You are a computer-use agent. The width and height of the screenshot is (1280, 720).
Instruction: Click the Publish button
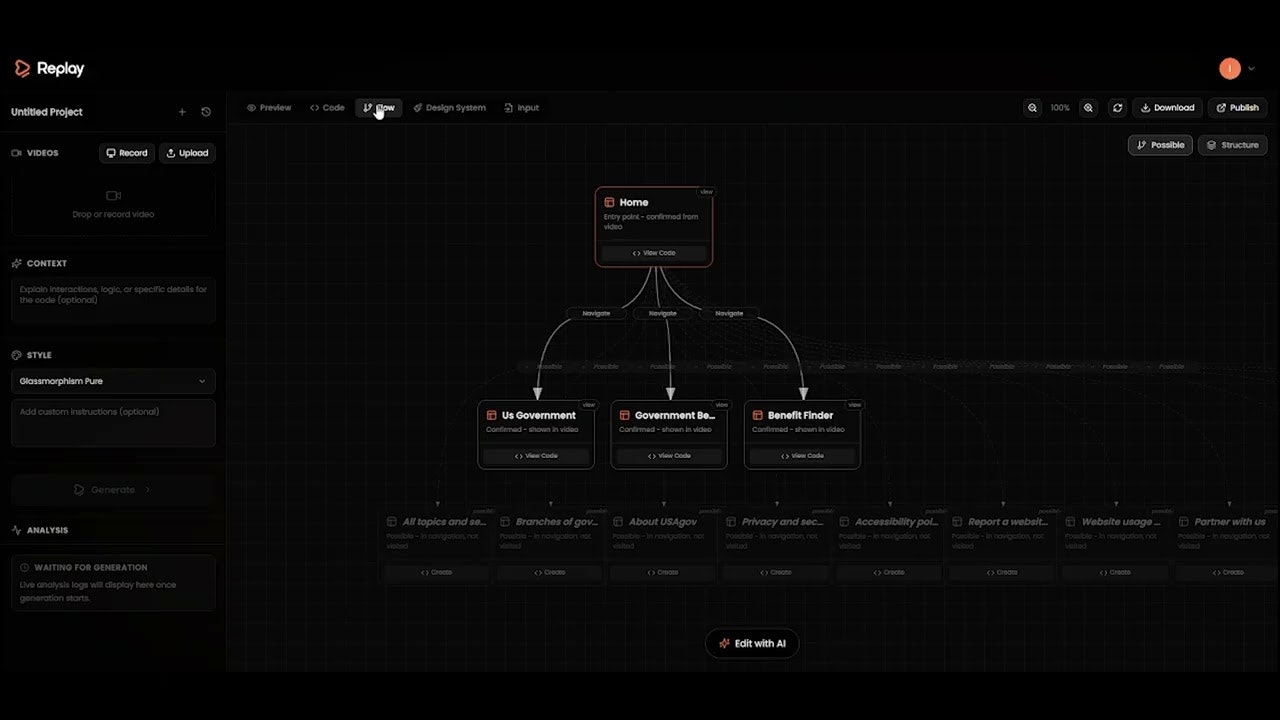pos(1237,107)
